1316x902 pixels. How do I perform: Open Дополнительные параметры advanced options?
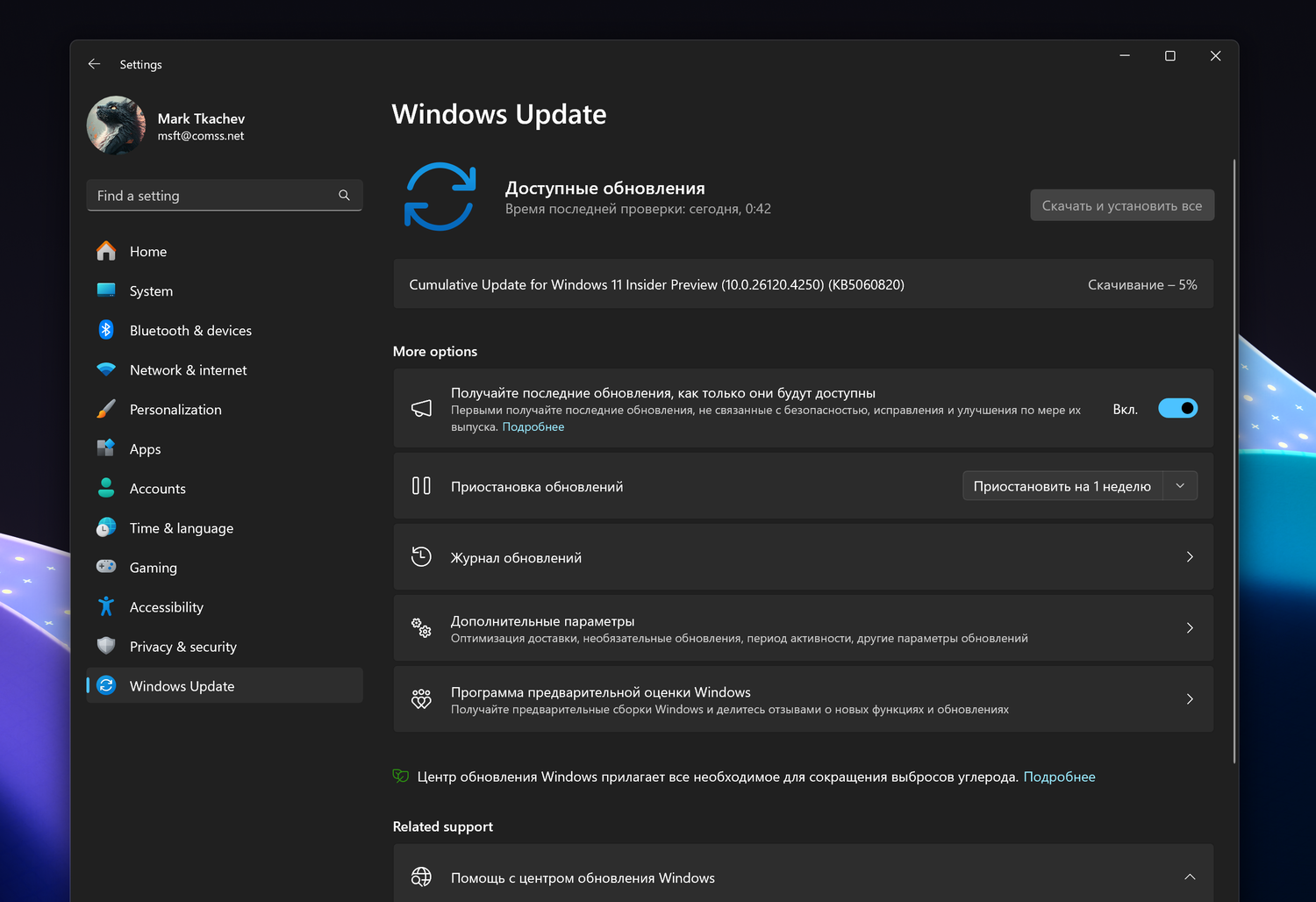click(803, 628)
